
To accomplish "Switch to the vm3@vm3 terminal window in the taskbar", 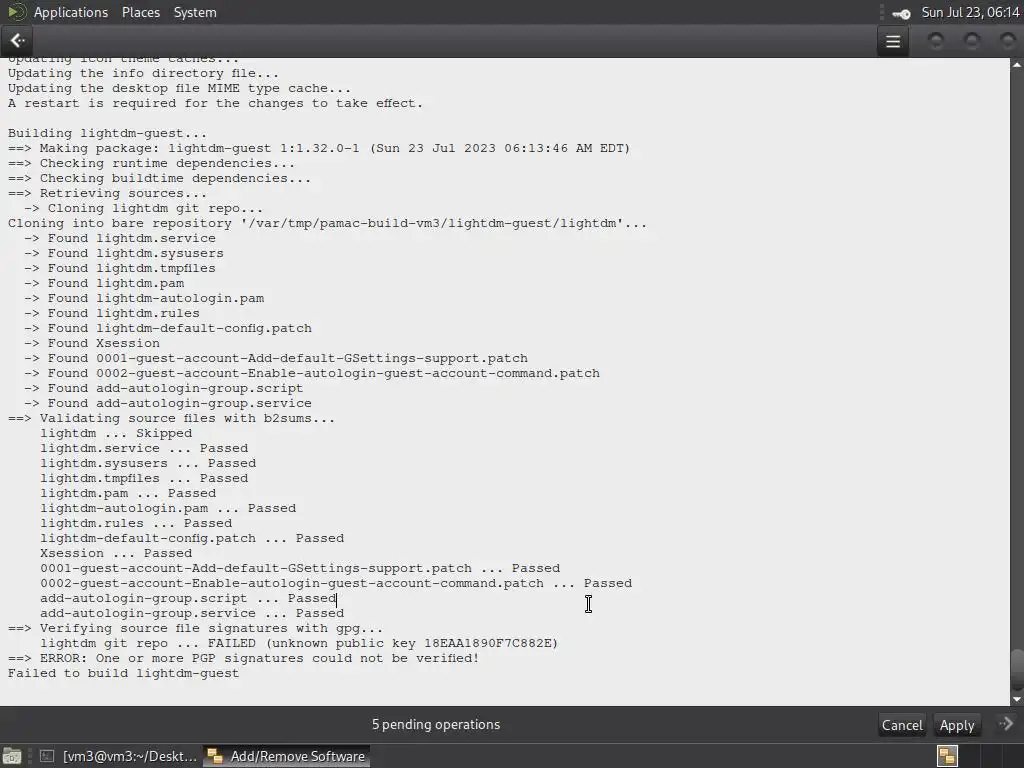I will (118, 756).
